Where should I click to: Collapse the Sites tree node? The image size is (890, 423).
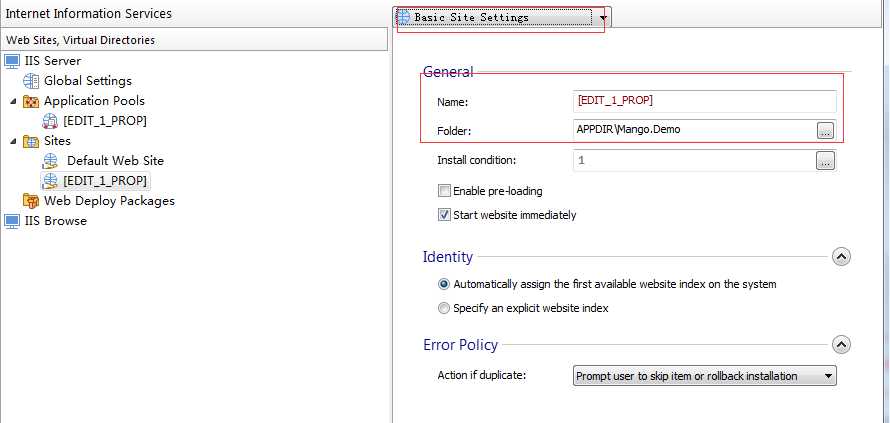[x=13, y=141]
